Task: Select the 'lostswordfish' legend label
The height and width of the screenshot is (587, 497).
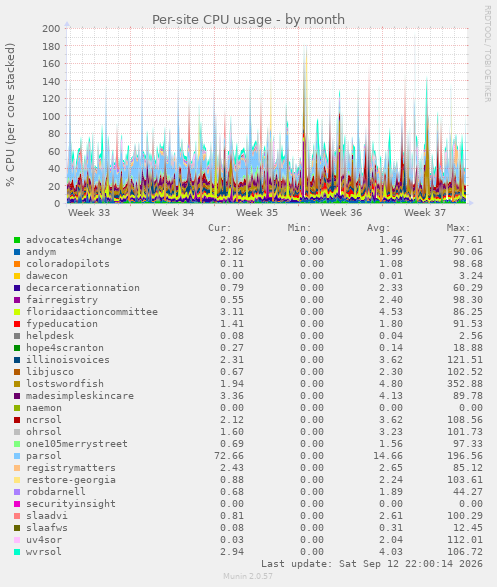Action: click(65, 384)
